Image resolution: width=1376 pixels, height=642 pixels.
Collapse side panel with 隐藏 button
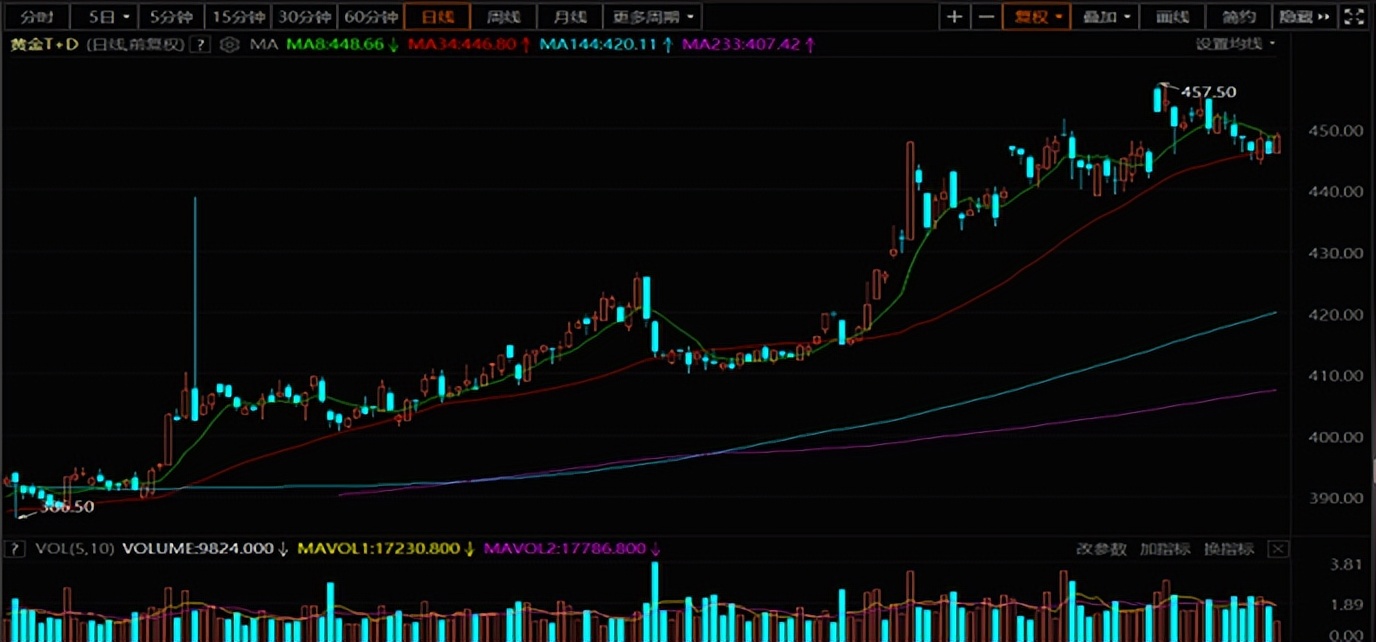pos(1305,16)
